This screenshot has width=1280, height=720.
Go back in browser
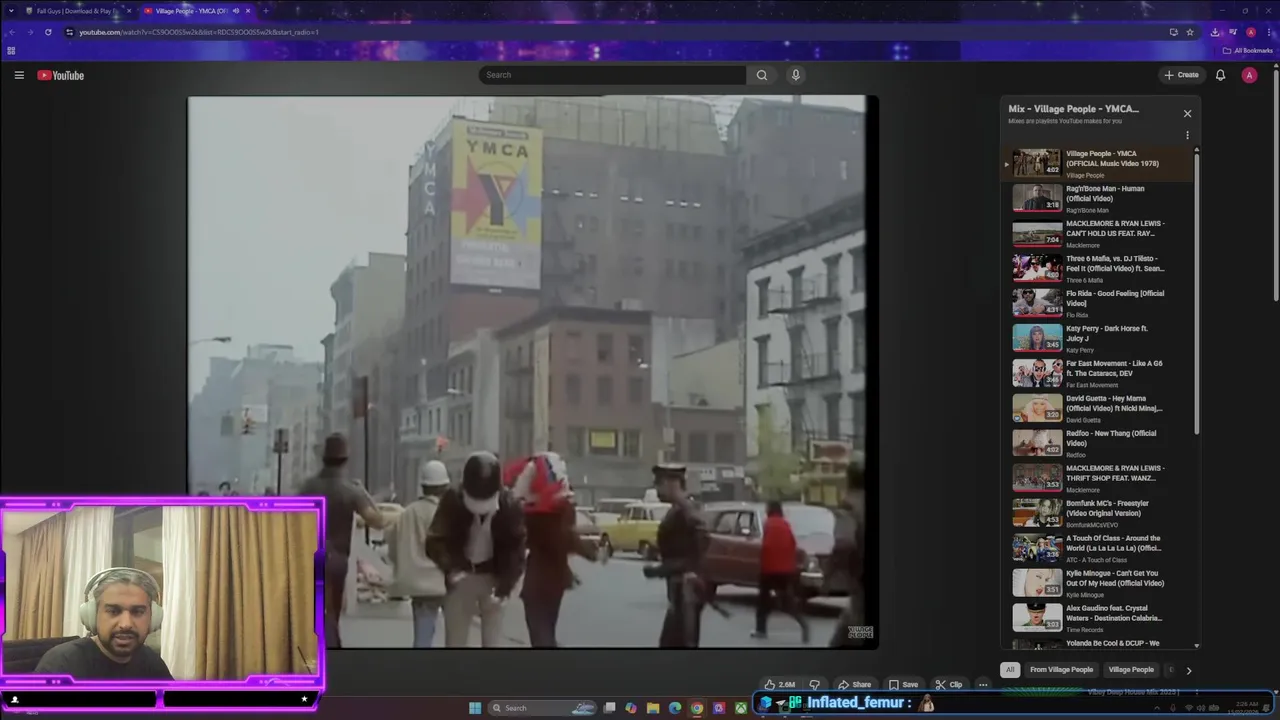11,32
